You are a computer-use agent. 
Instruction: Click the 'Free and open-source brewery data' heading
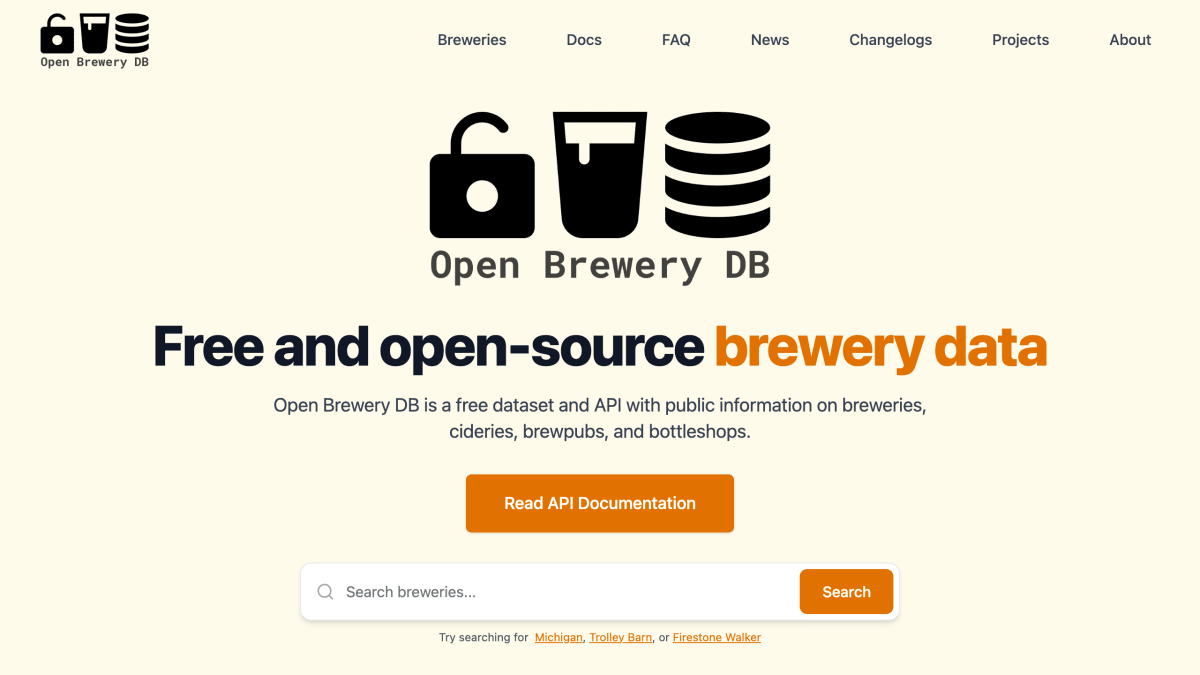coord(600,347)
